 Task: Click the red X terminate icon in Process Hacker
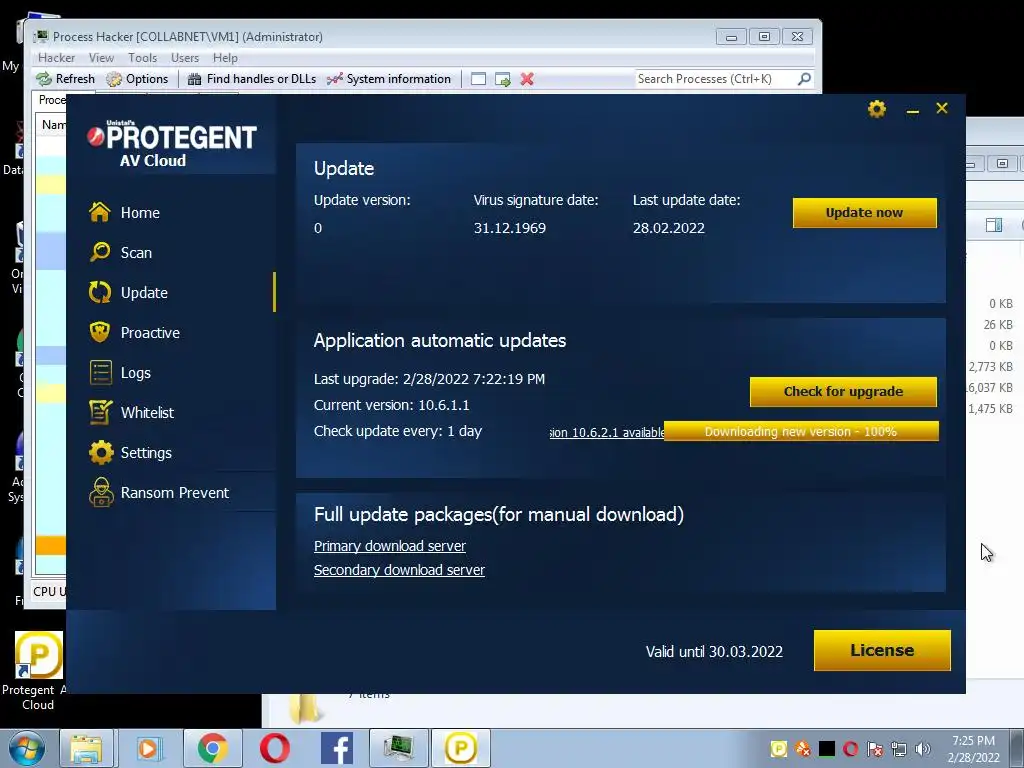(527, 79)
